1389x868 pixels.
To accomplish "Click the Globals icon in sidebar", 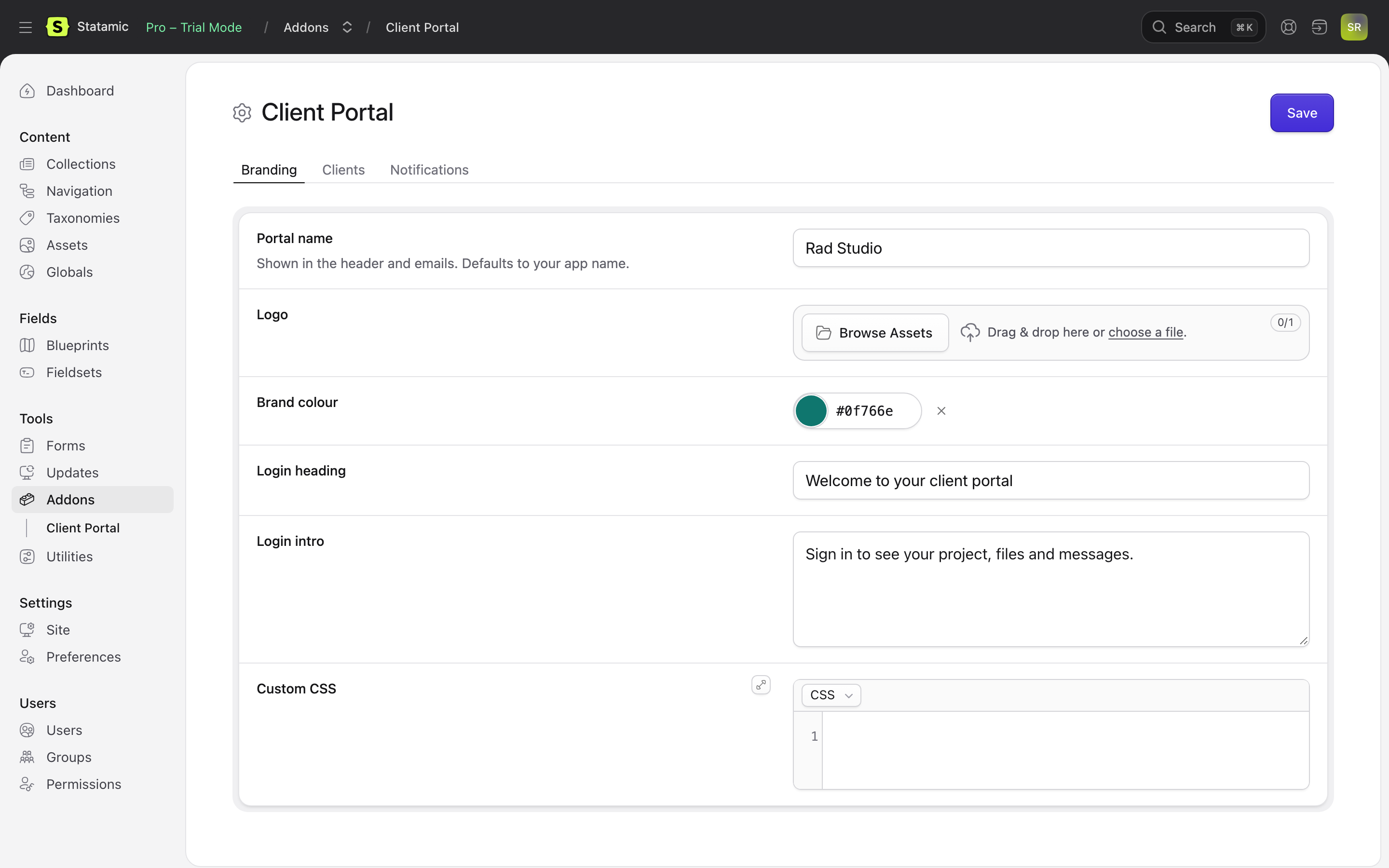I will click(27, 272).
